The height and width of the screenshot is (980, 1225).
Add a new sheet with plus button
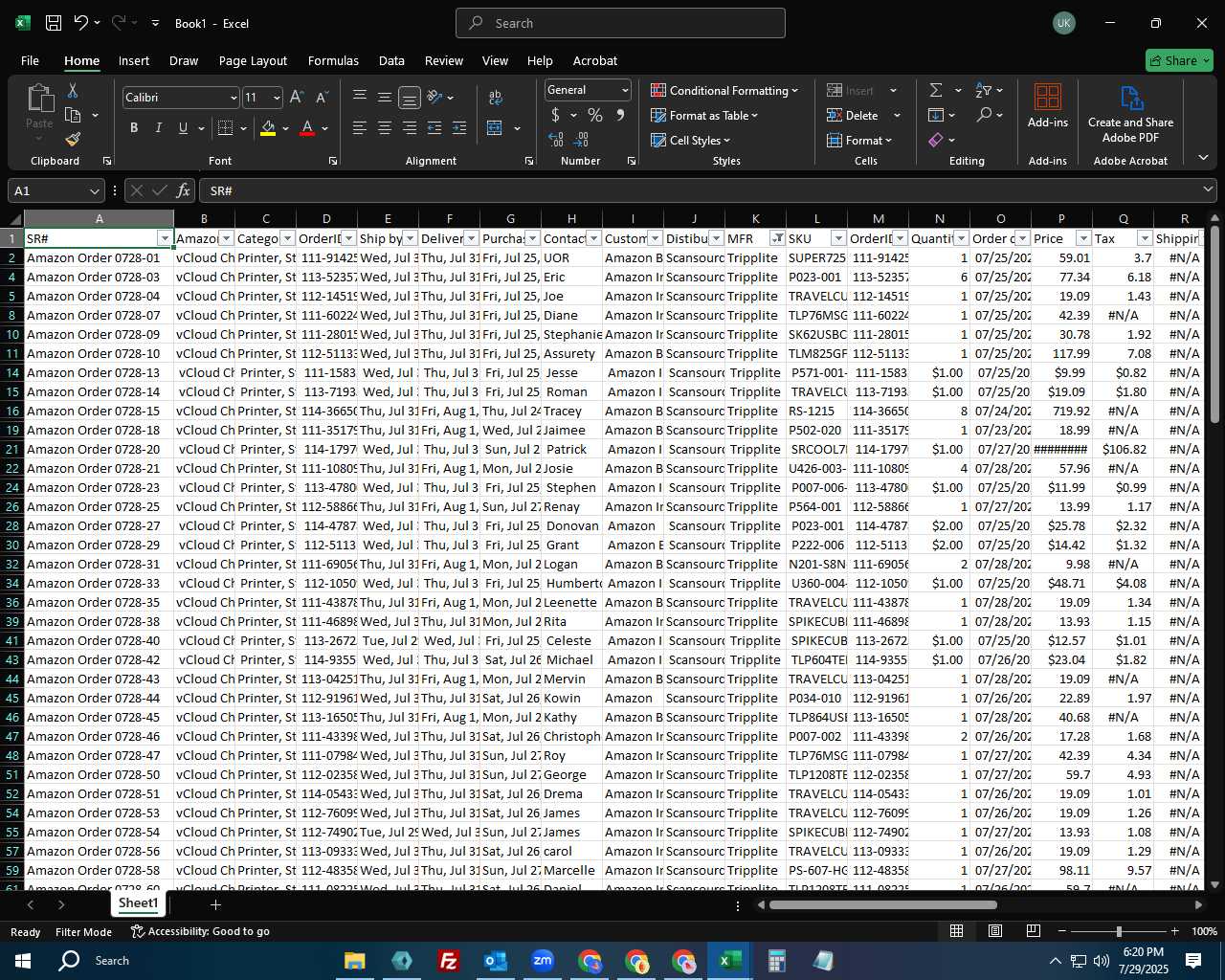[x=216, y=904]
